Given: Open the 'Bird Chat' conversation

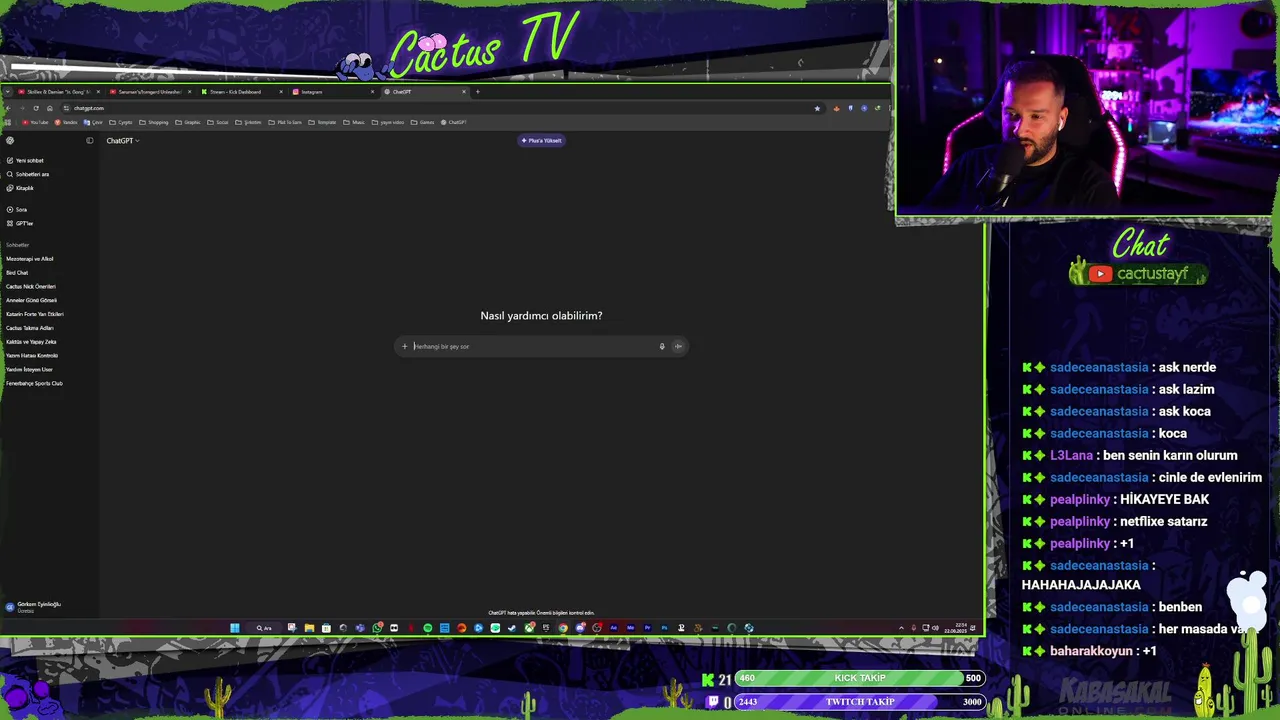Looking at the screenshot, I should tap(17, 273).
